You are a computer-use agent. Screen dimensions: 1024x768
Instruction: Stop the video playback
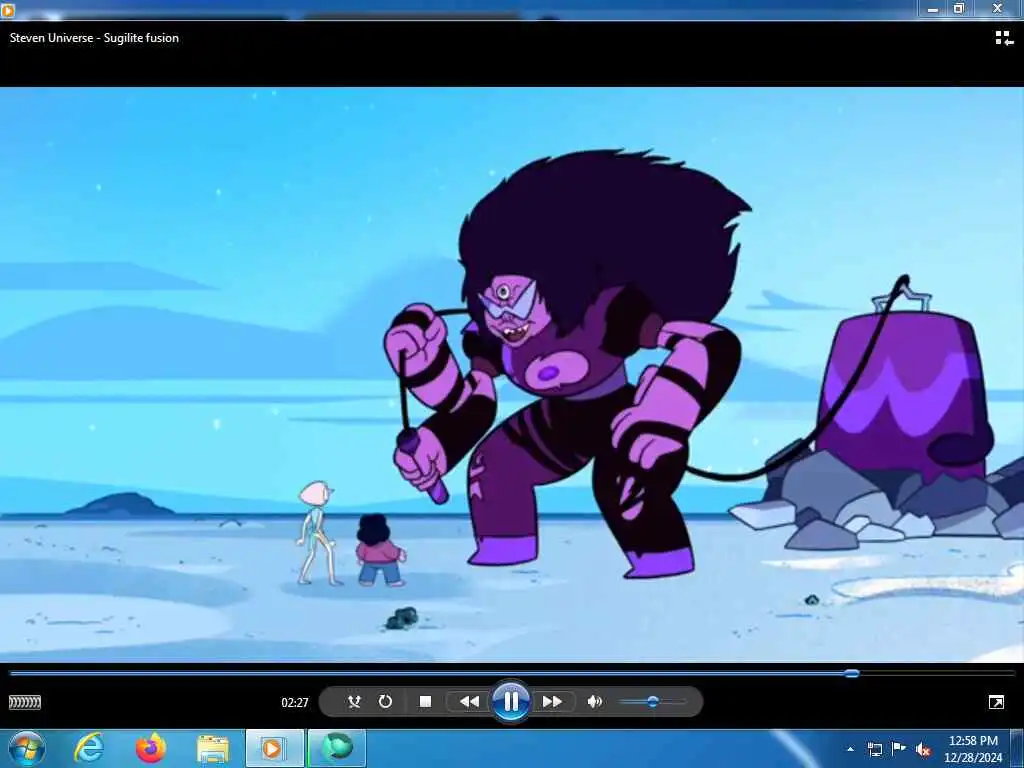point(425,701)
